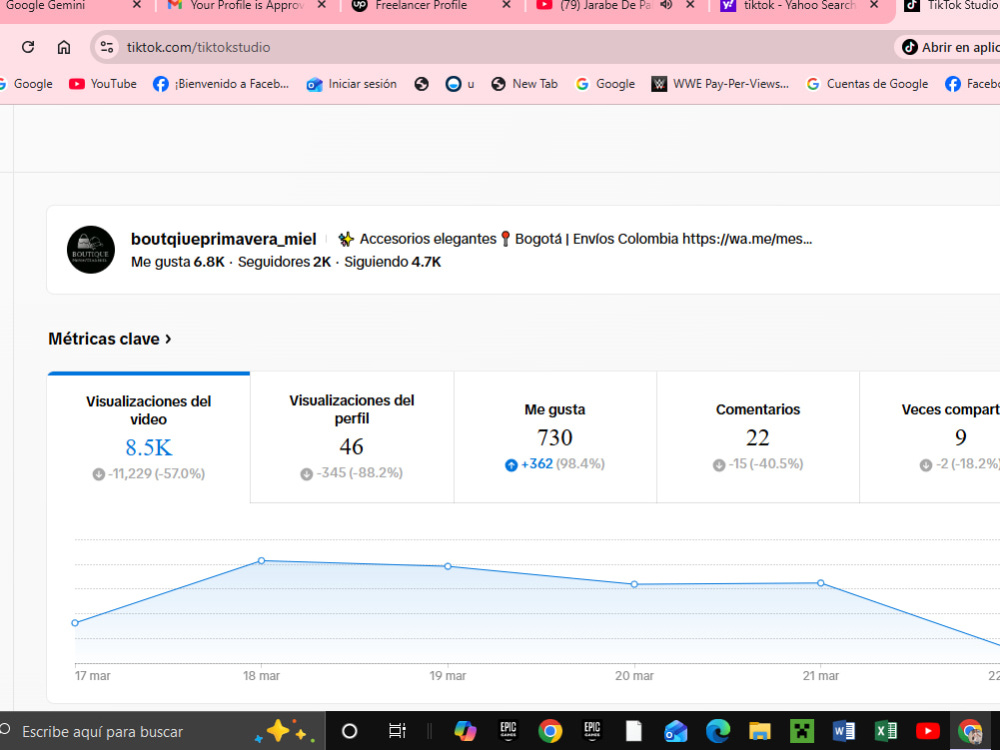Open YouTube app from the taskbar
This screenshot has width=1000, height=750.
[x=927, y=732]
